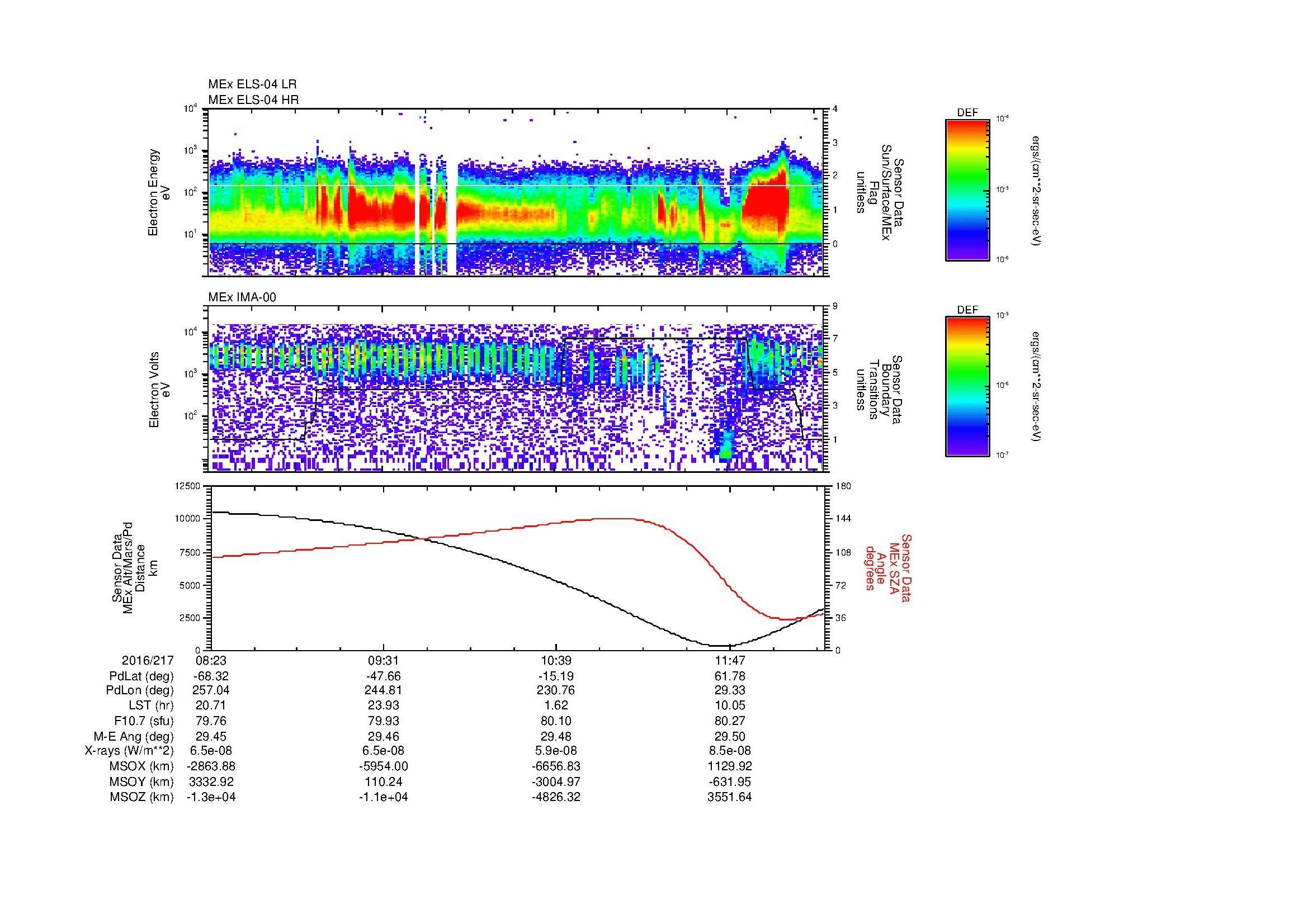Click the time tick '10:39'
The height and width of the screenshot is (924, 1308).
556,661
